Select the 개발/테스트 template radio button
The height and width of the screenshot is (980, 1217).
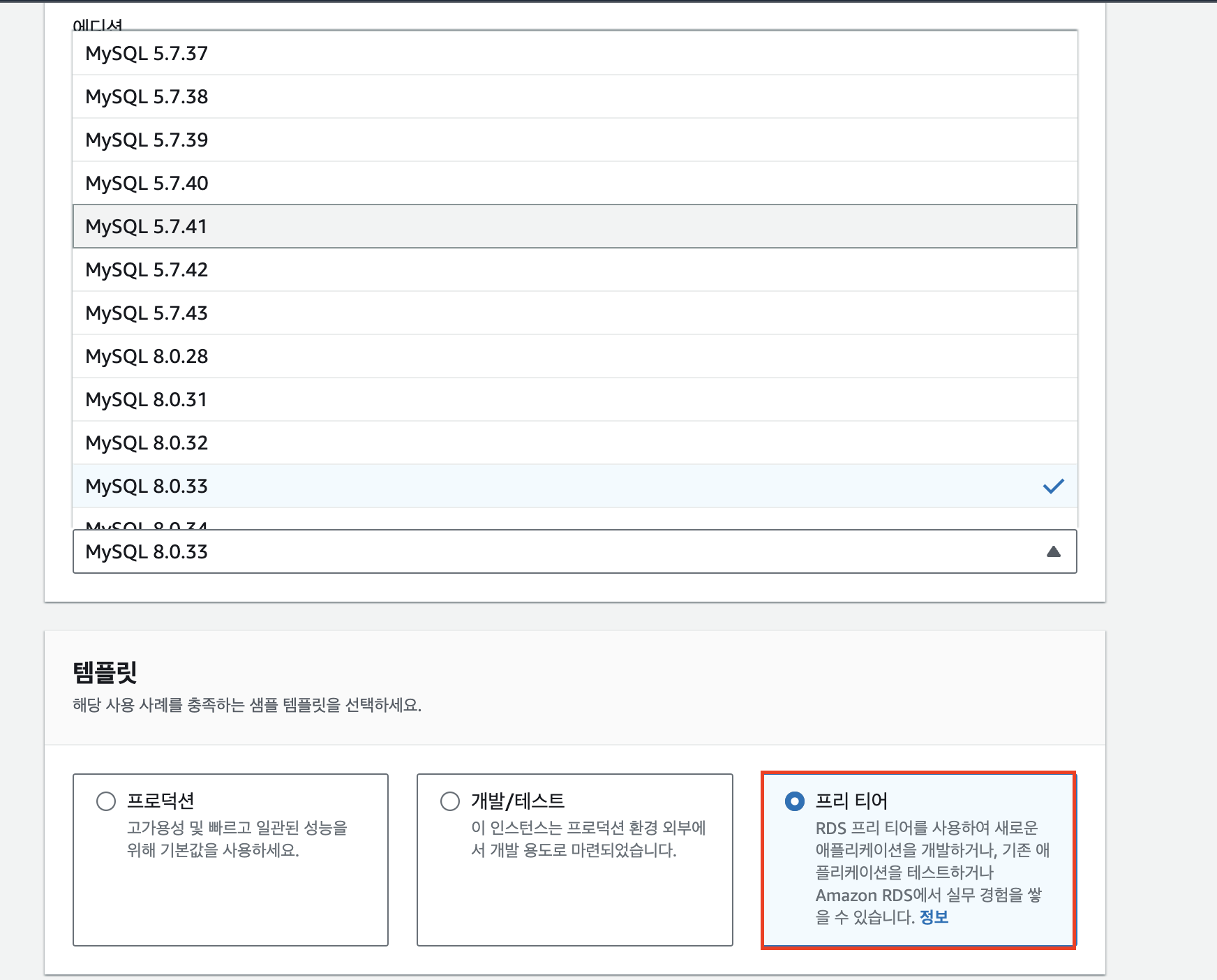tap(450, 801)
